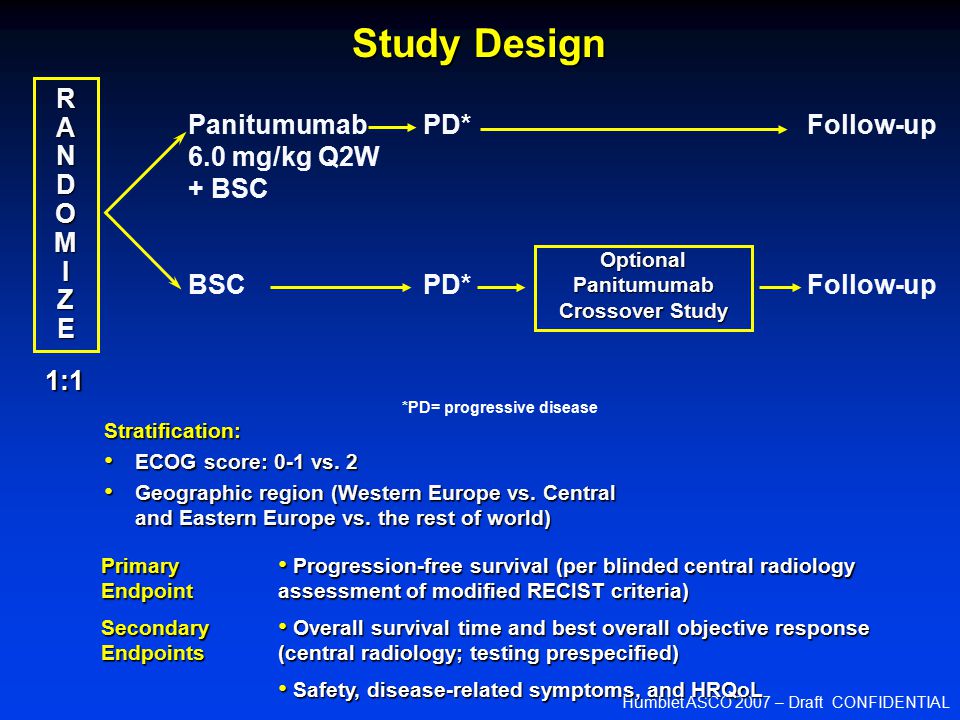The image size is (960, 720).
Task: Click the 'Secondary Endpoints' label
Action: click(155, 640)
